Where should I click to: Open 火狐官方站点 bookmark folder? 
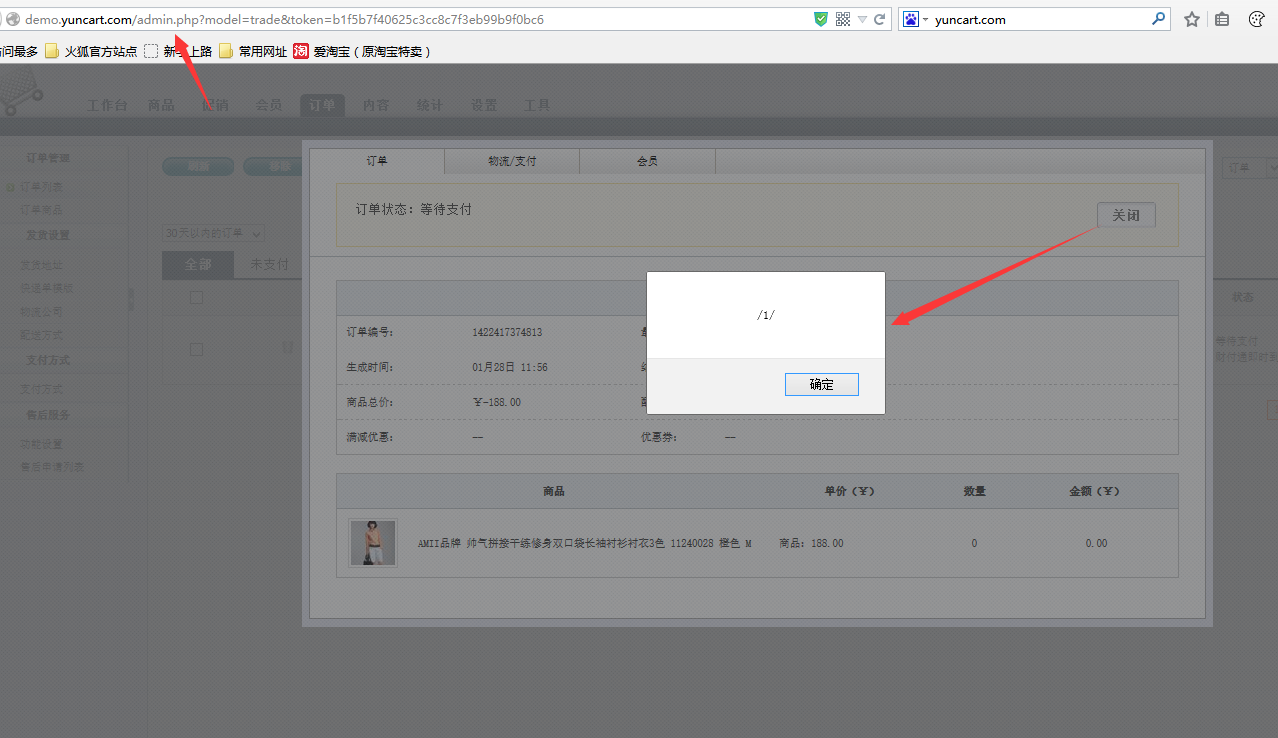tap(91, 51)
